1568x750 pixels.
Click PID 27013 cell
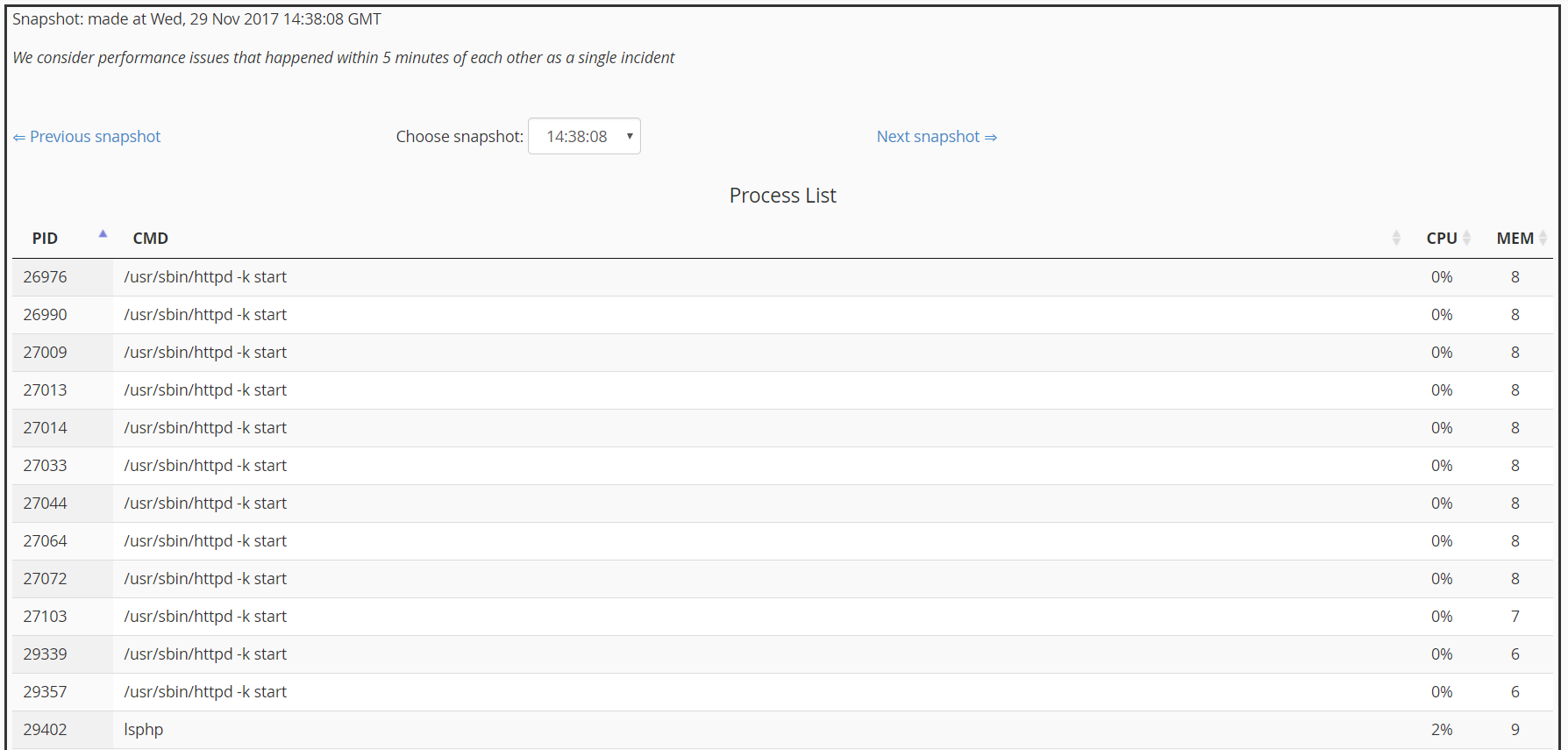pyautogui.click(x=45, y=390)
